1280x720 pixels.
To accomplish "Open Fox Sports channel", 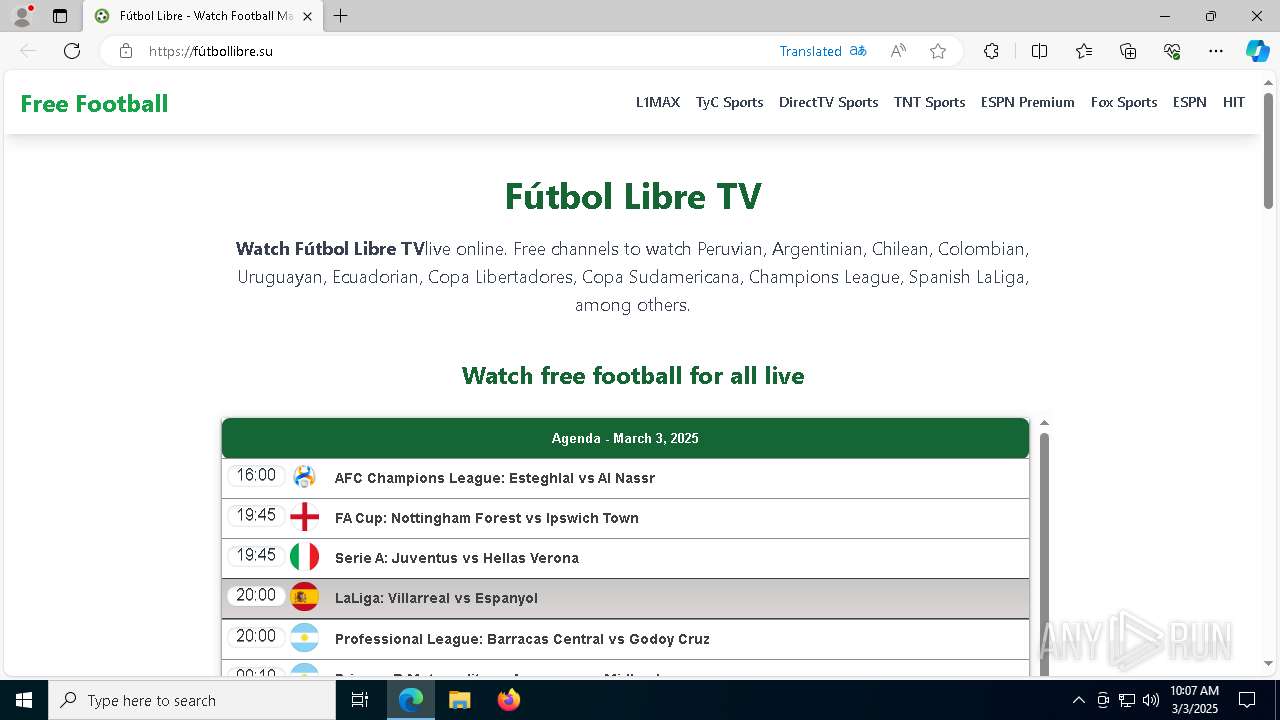I will 1124,102.
